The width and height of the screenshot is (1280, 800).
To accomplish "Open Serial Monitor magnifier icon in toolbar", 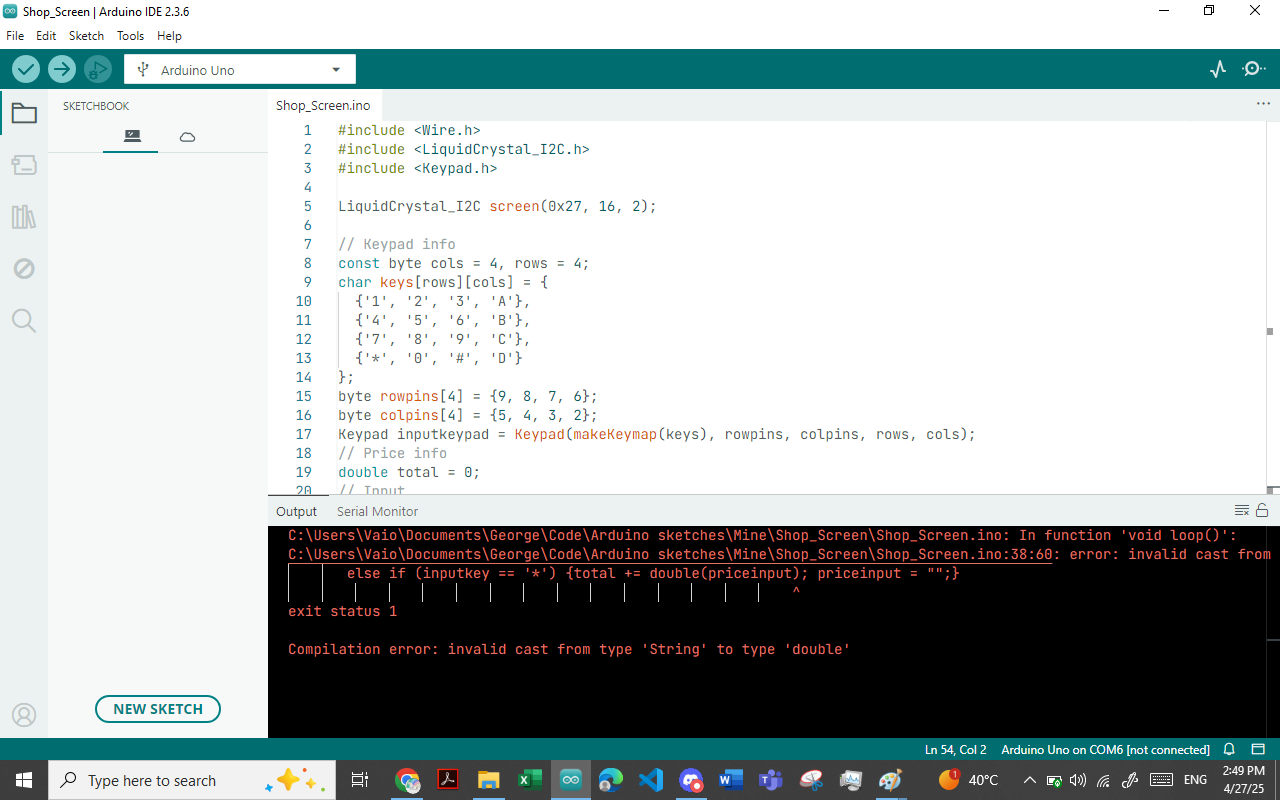I will click(x=1254, y=69).
